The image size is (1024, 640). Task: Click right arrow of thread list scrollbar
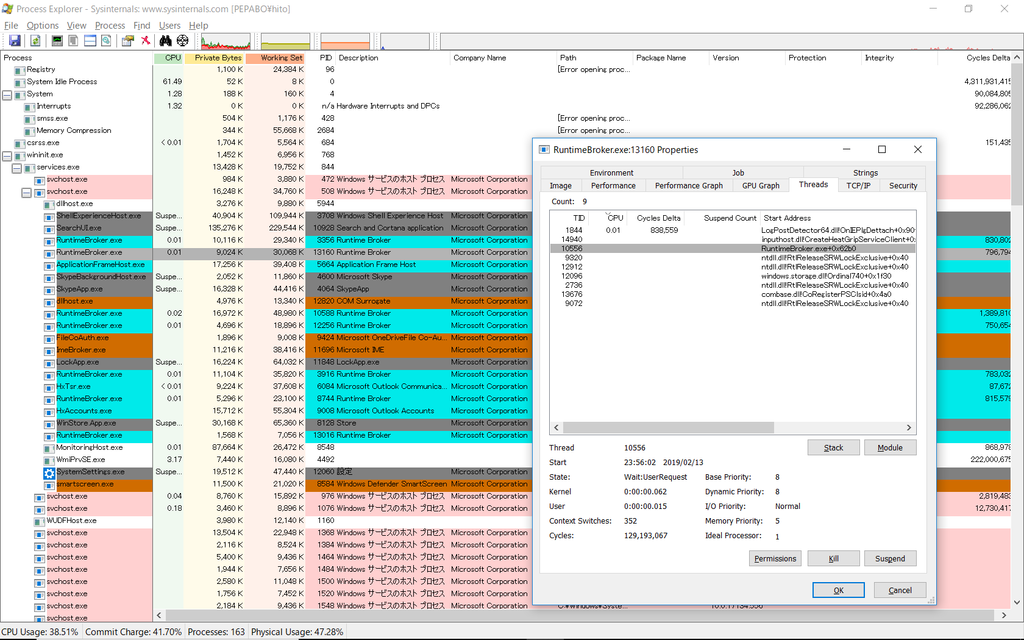pyautogui.click(x=908, y=428)
